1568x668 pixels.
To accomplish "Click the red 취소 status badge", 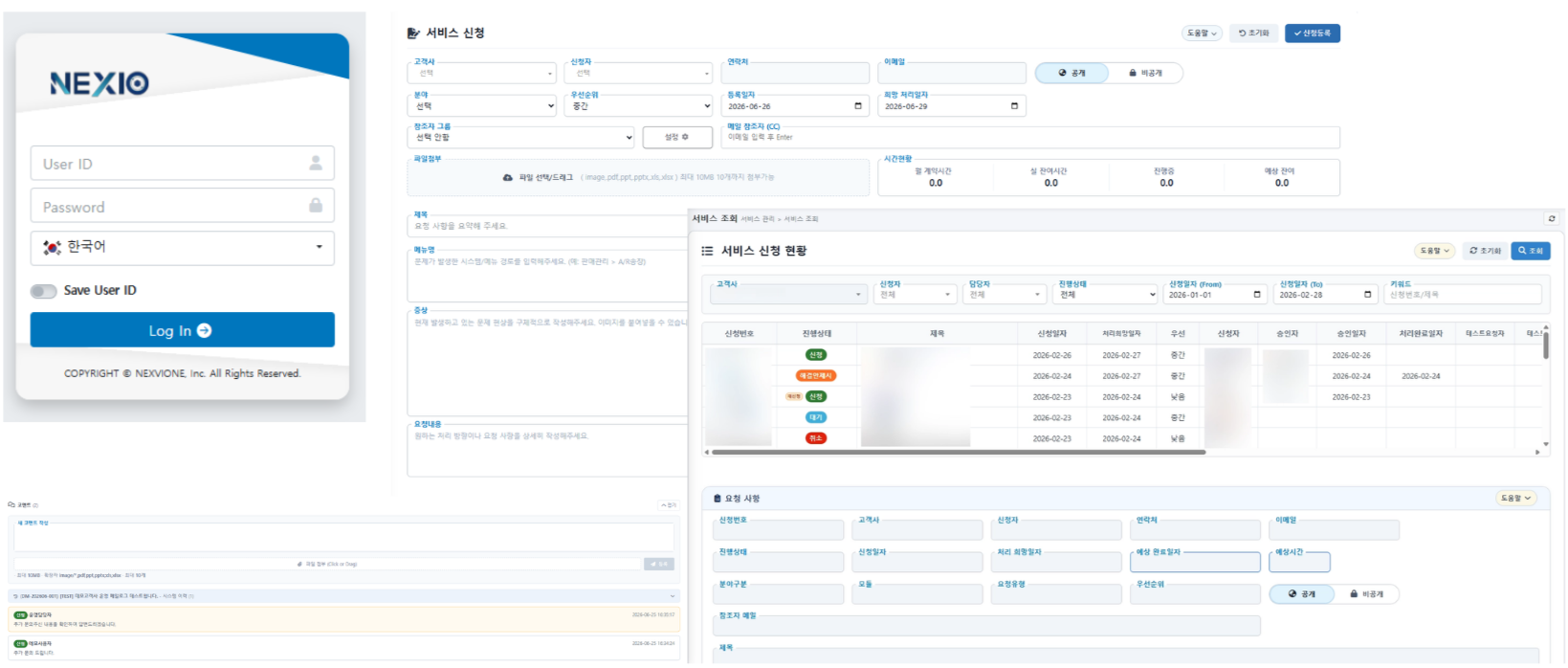I will [816, 438].
